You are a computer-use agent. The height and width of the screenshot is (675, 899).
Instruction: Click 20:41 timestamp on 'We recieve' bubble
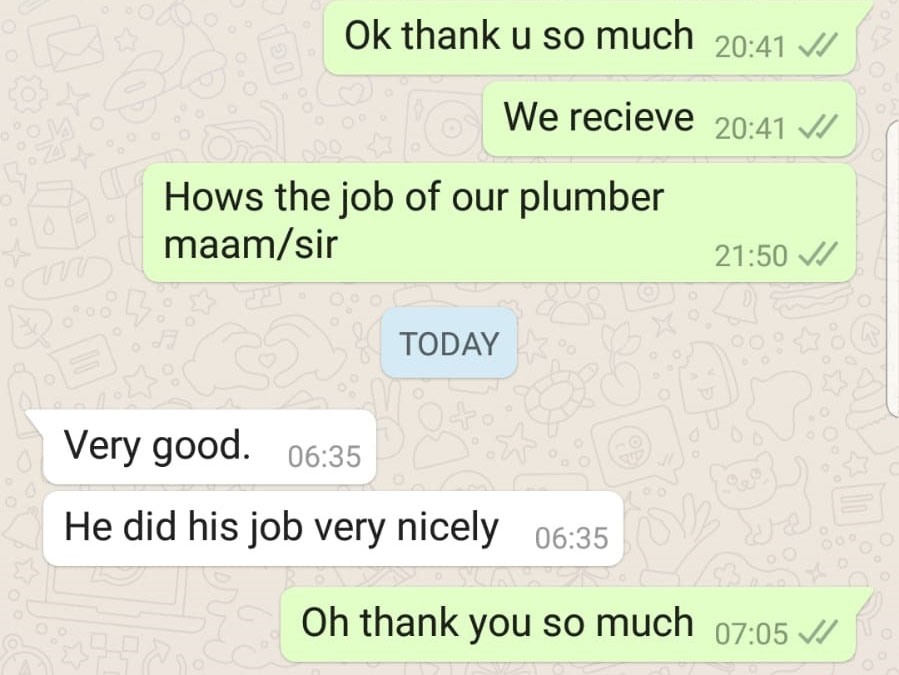[x=750, y=127]
